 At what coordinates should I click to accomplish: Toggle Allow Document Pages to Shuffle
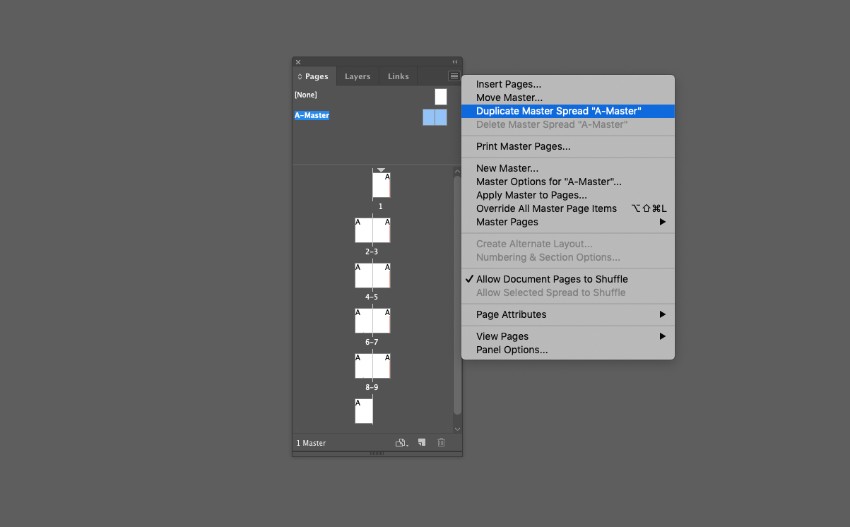(551, 279)
